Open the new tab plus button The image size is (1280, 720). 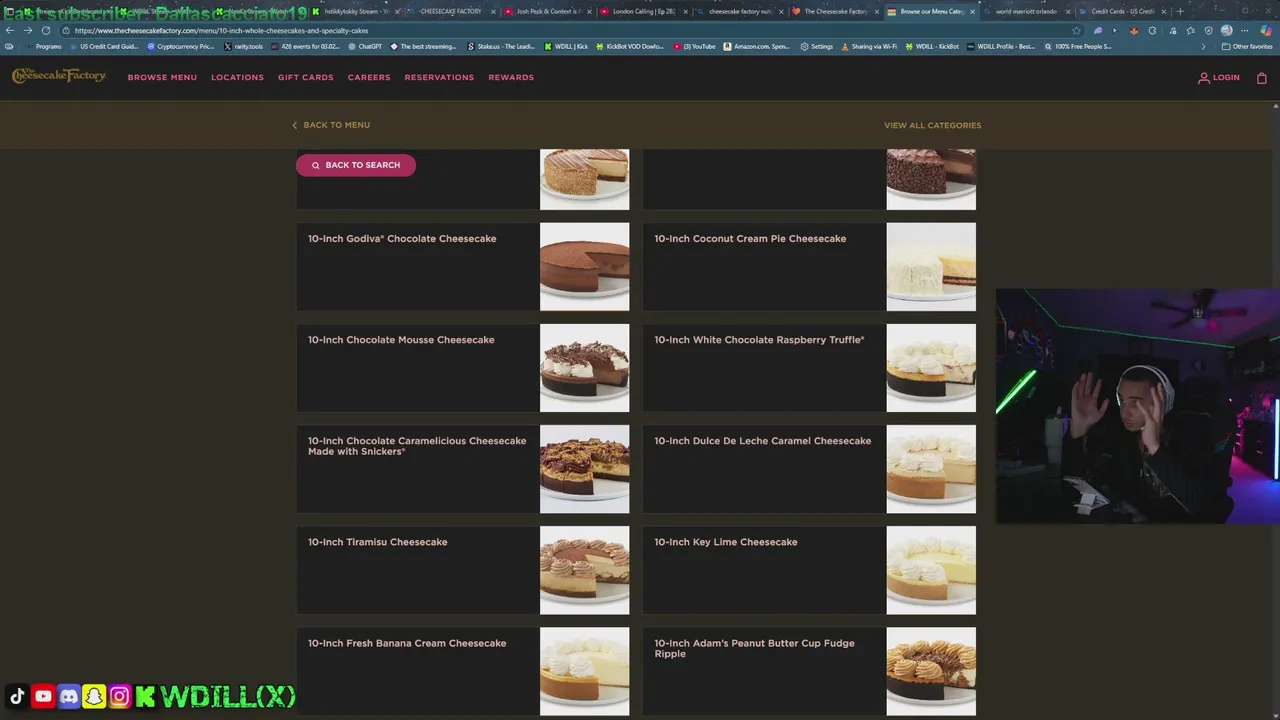1180,11
